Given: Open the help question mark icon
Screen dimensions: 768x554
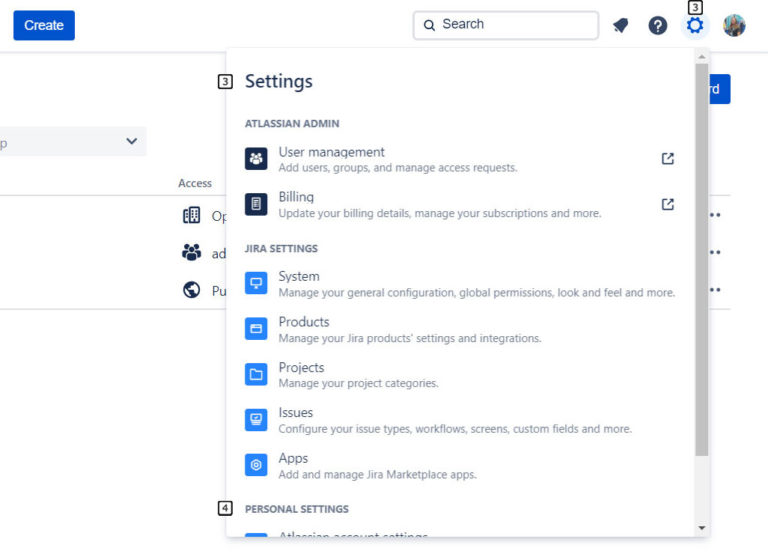Looking at the screenshot, I should pyautogui.click(x=658, y=25).
